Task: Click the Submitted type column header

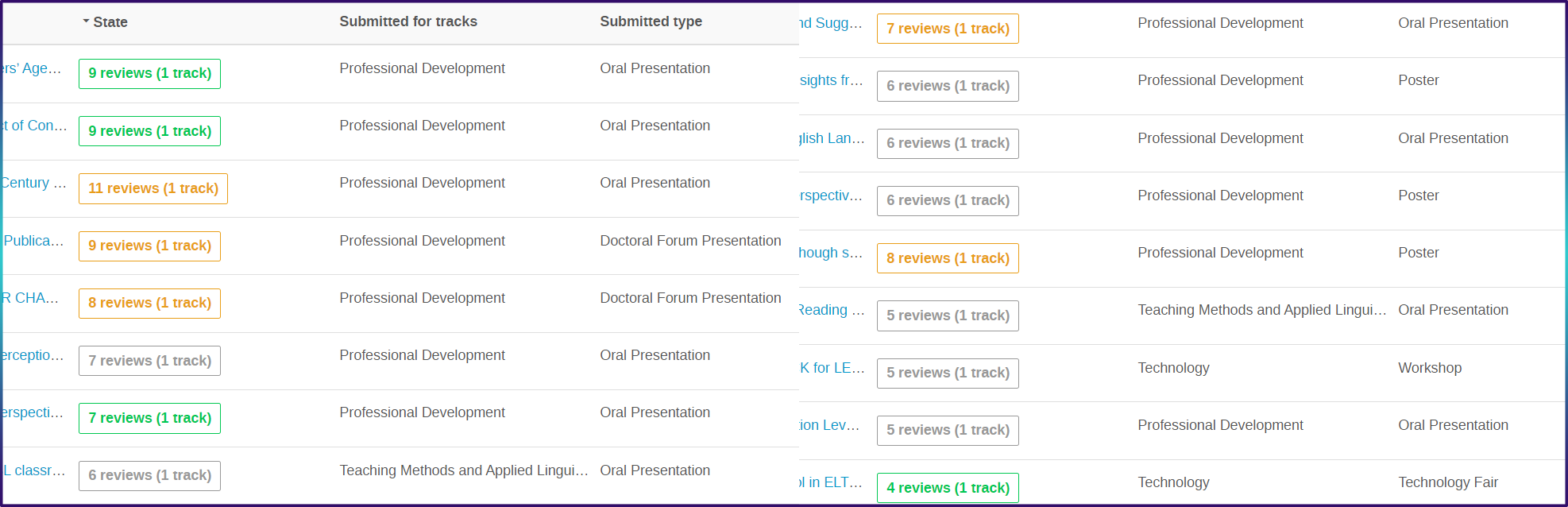Action: coord(651,21)
